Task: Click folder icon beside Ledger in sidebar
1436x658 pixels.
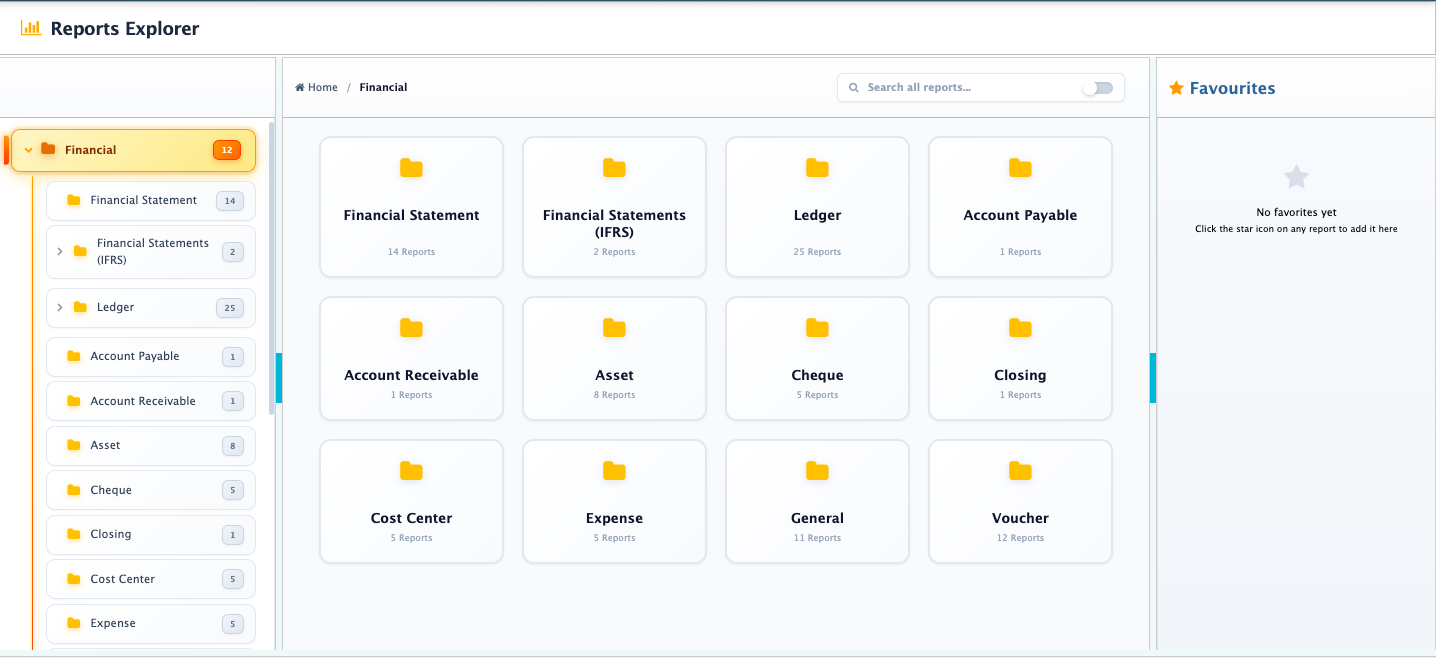Action: click(80, 307)
